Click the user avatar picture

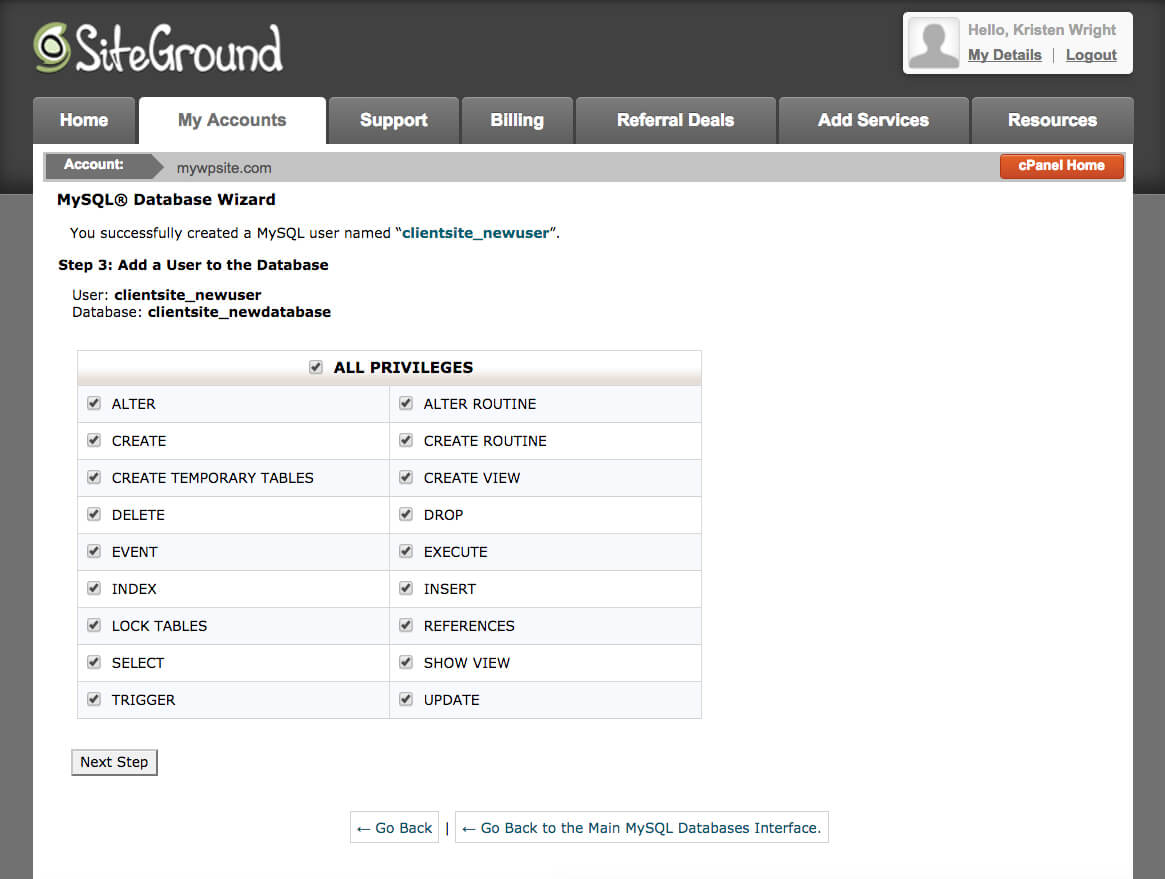pyautogui.click(x=933, y=43)
